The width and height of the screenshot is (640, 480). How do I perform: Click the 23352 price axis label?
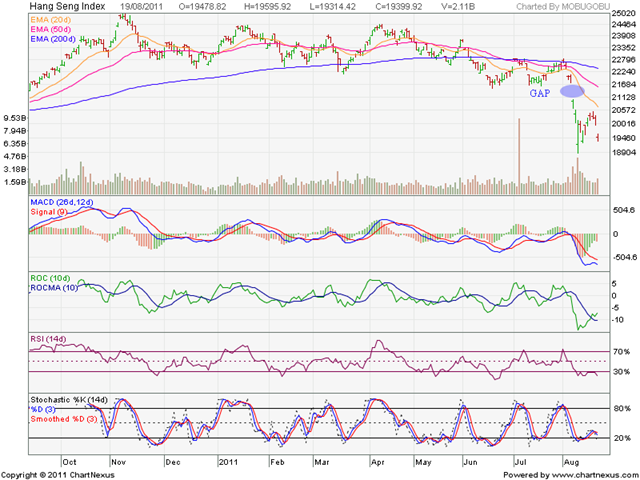pos(623,48)
